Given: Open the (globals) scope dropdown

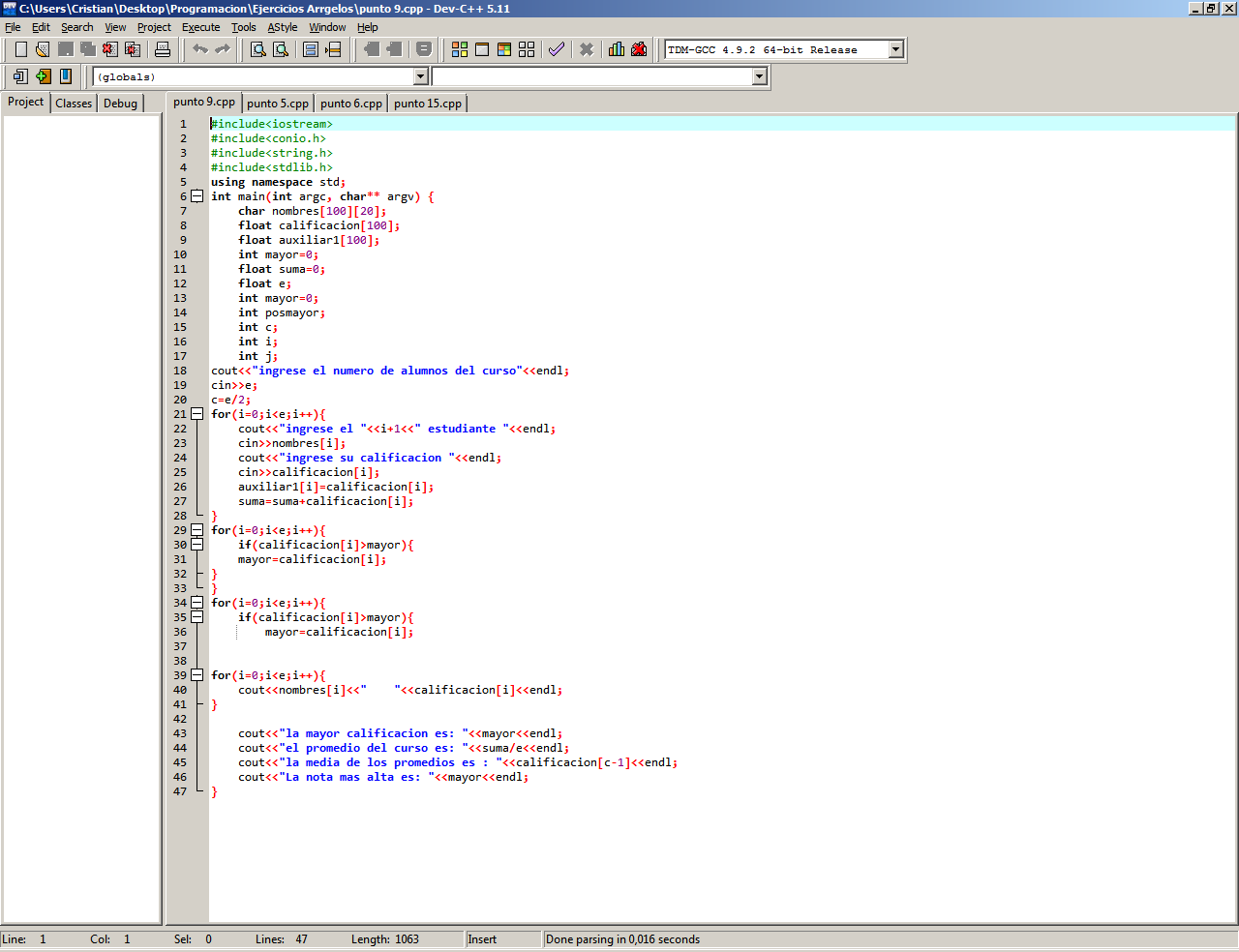Looking at the screenshot, I should 420,76.
